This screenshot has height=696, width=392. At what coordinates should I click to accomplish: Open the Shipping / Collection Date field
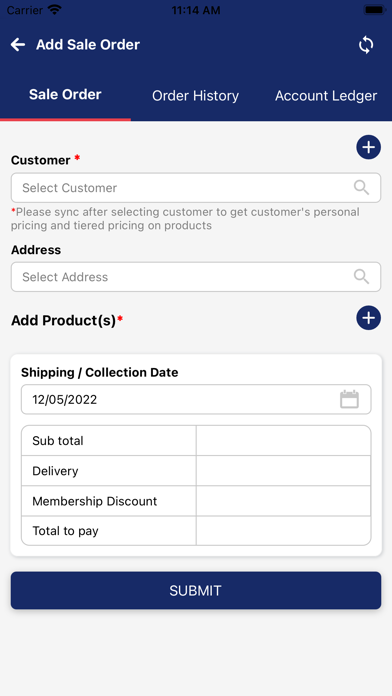[196, 399]
